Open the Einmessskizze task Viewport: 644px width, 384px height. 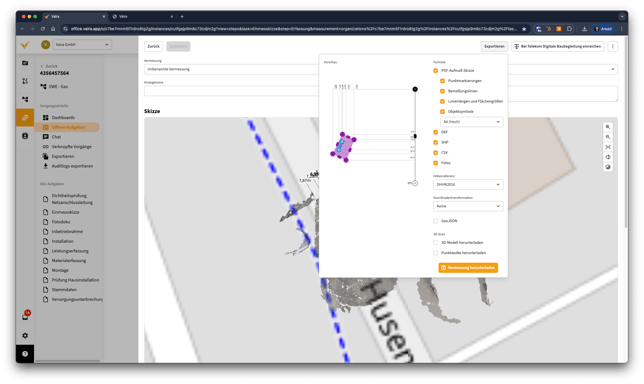[x=65, y=212]
